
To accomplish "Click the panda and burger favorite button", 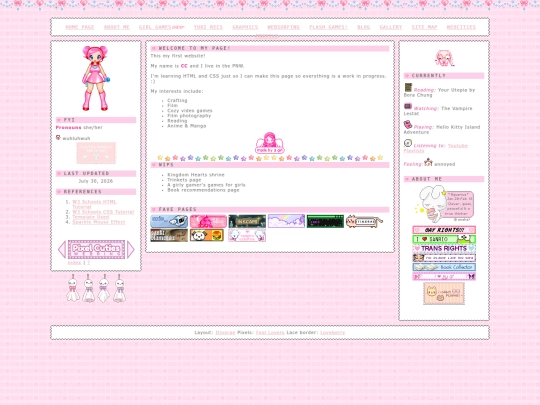I will pos(207,235).
